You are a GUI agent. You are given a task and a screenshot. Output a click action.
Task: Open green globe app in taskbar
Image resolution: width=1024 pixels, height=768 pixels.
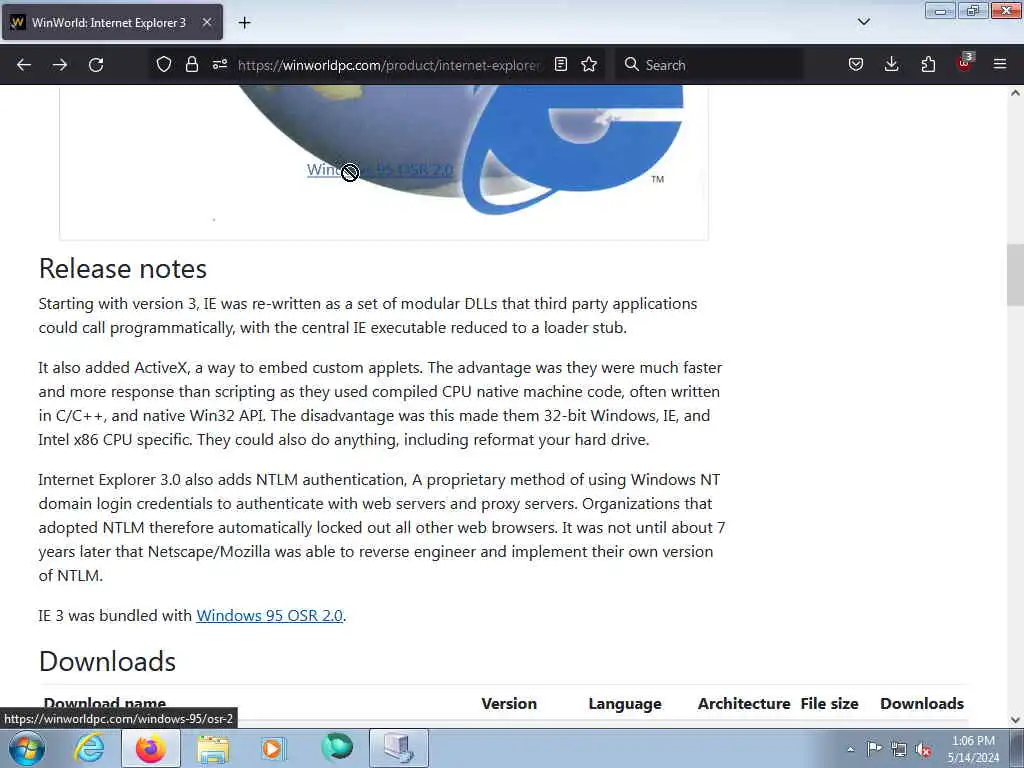click(337, 747)
